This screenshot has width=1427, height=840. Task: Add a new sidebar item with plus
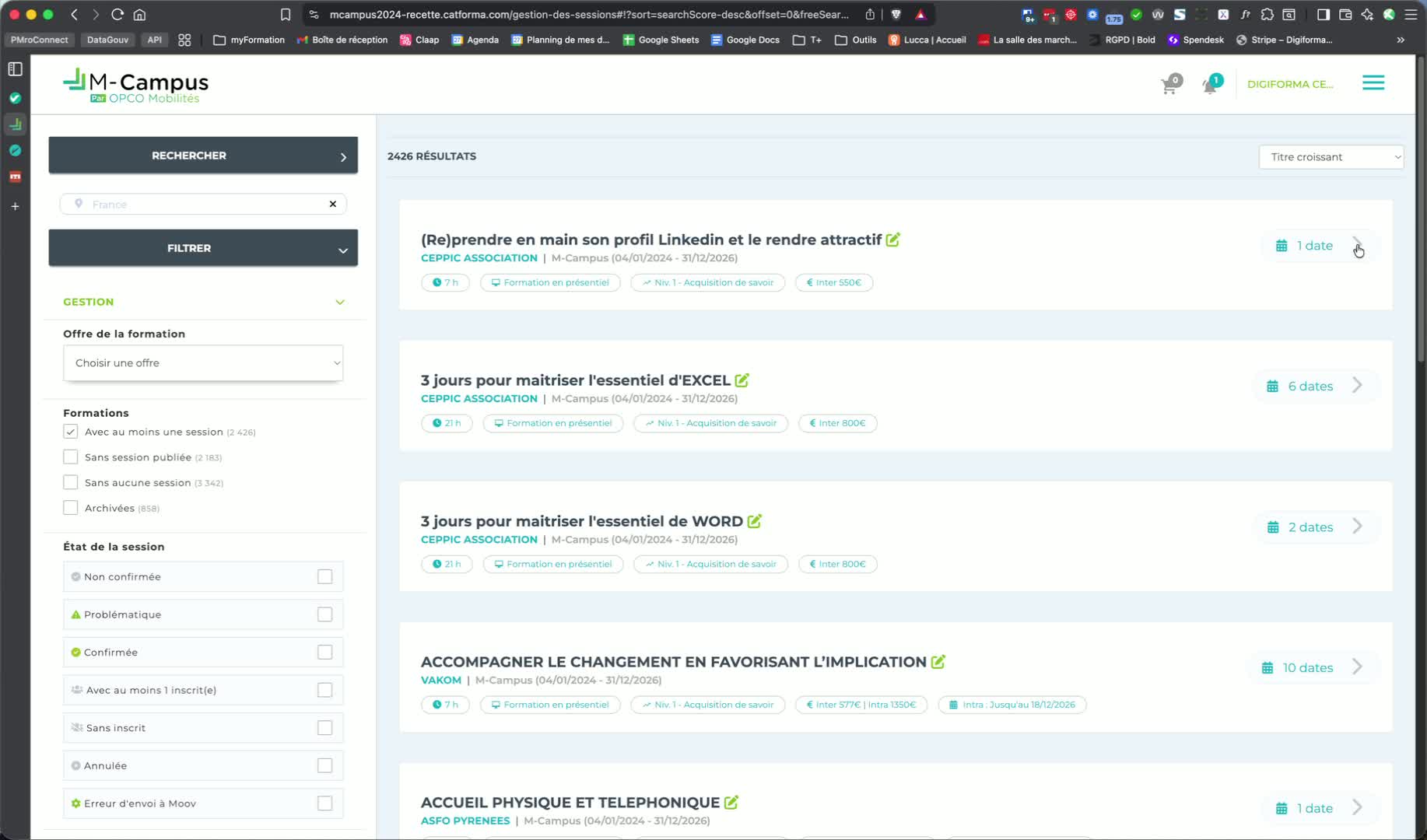coord(15,206)
